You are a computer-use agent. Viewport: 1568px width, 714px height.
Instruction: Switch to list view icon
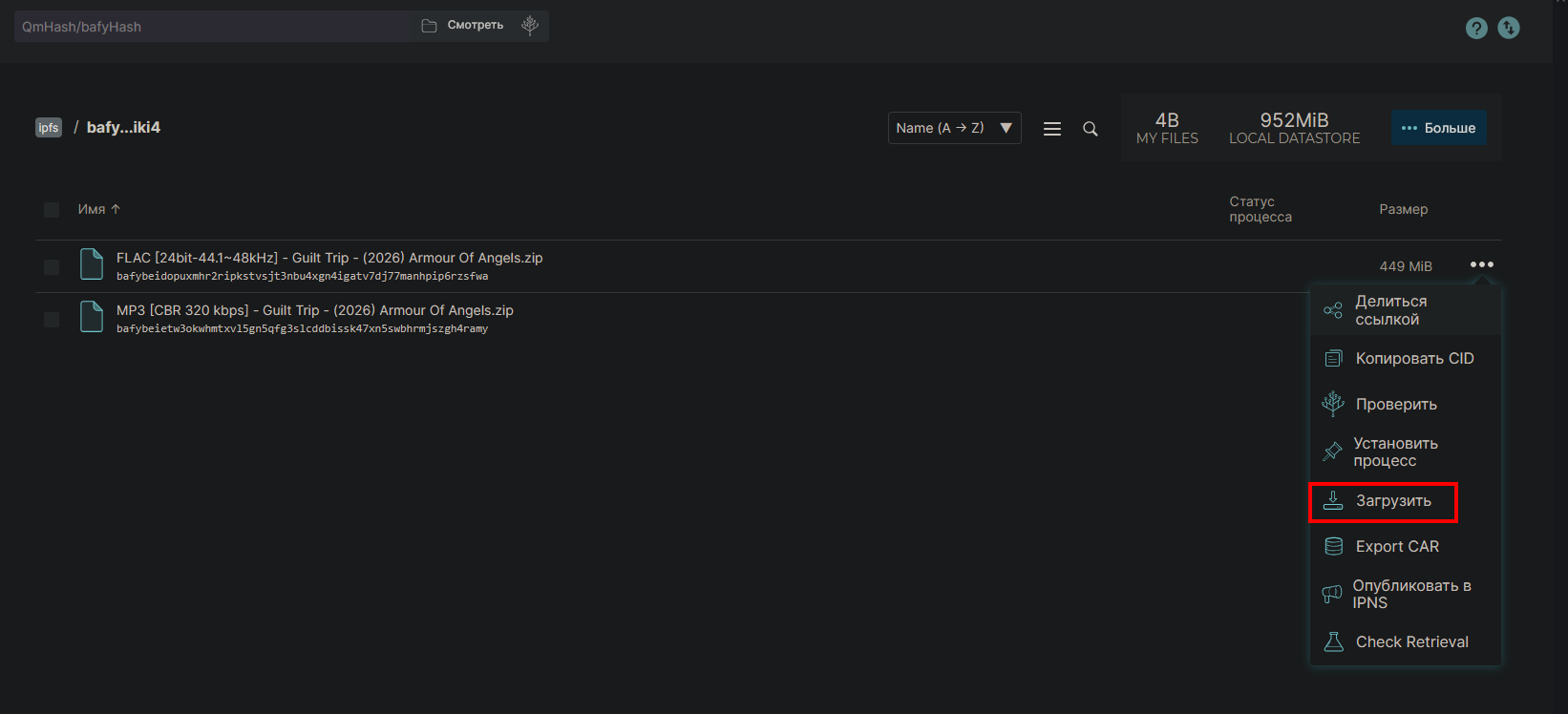coord(1052,129)
